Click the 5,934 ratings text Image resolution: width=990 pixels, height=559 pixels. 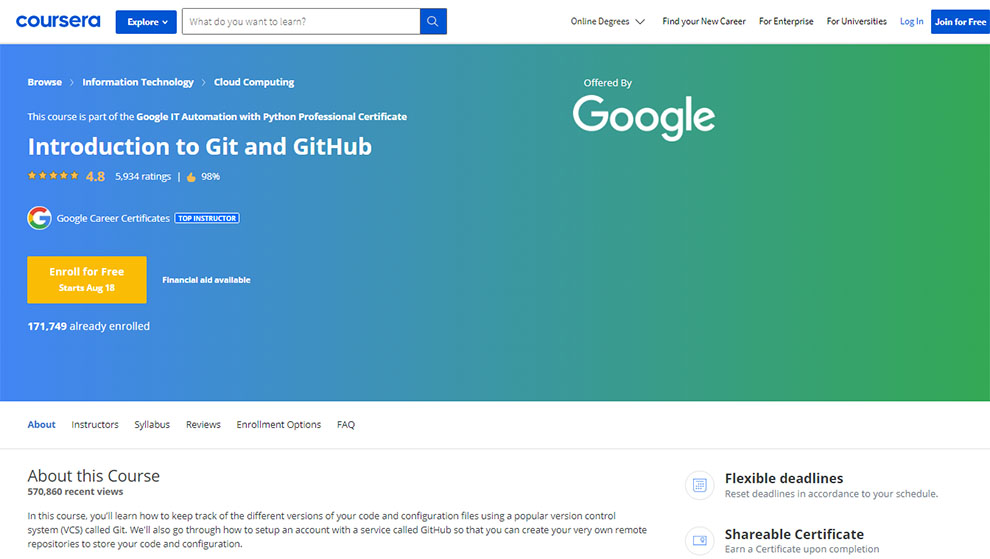click(x=143, y=176)
